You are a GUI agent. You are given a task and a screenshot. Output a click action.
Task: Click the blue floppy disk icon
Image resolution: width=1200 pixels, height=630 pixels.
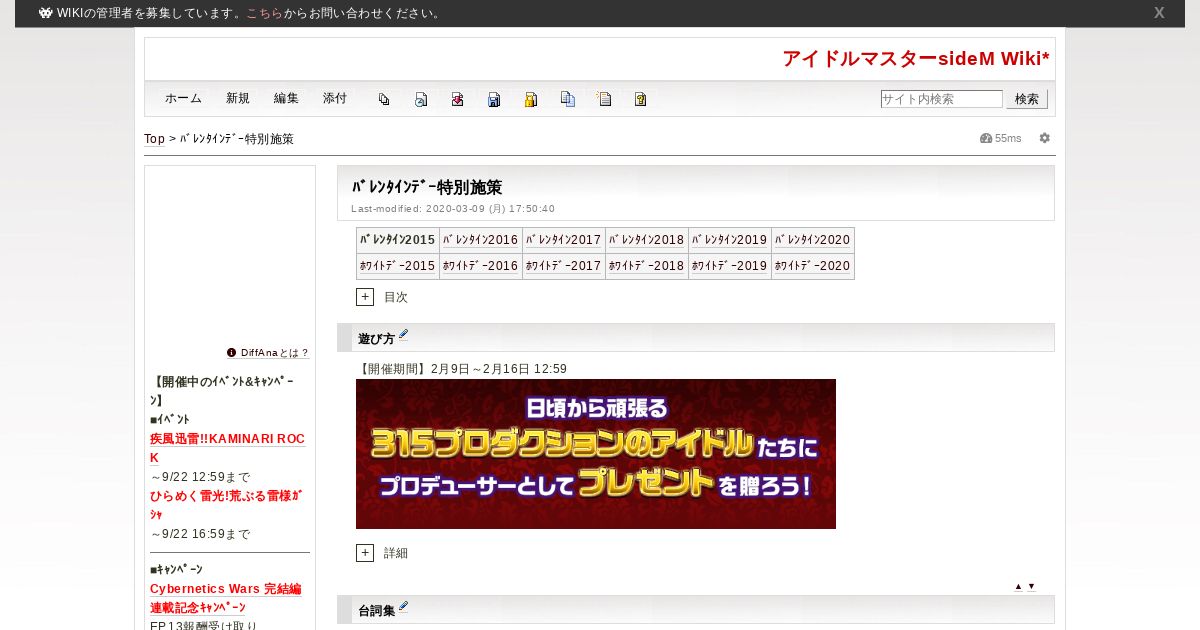pos(494,99)
